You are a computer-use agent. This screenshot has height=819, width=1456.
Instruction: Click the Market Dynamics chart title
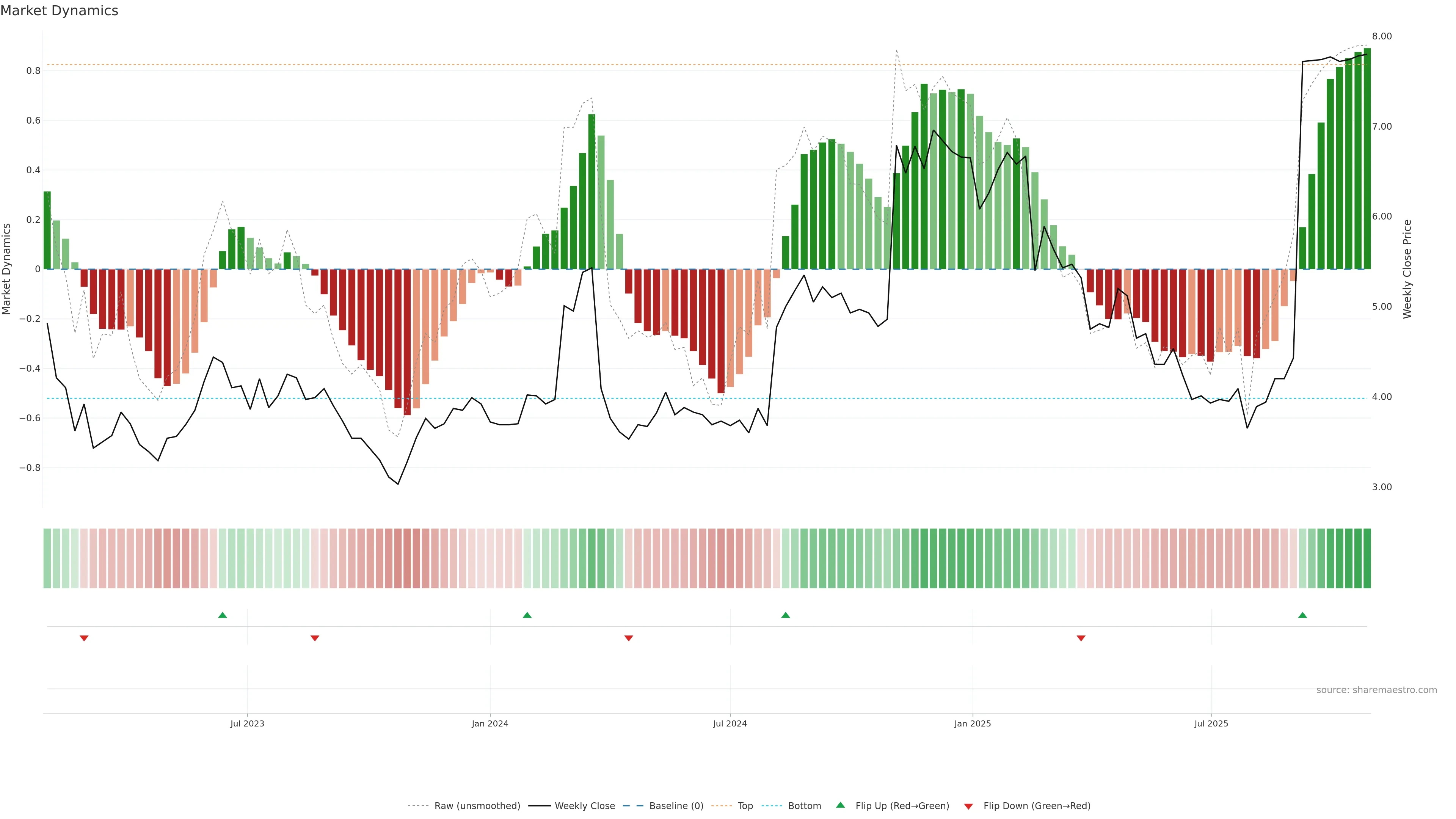click(x=60, y=11)
